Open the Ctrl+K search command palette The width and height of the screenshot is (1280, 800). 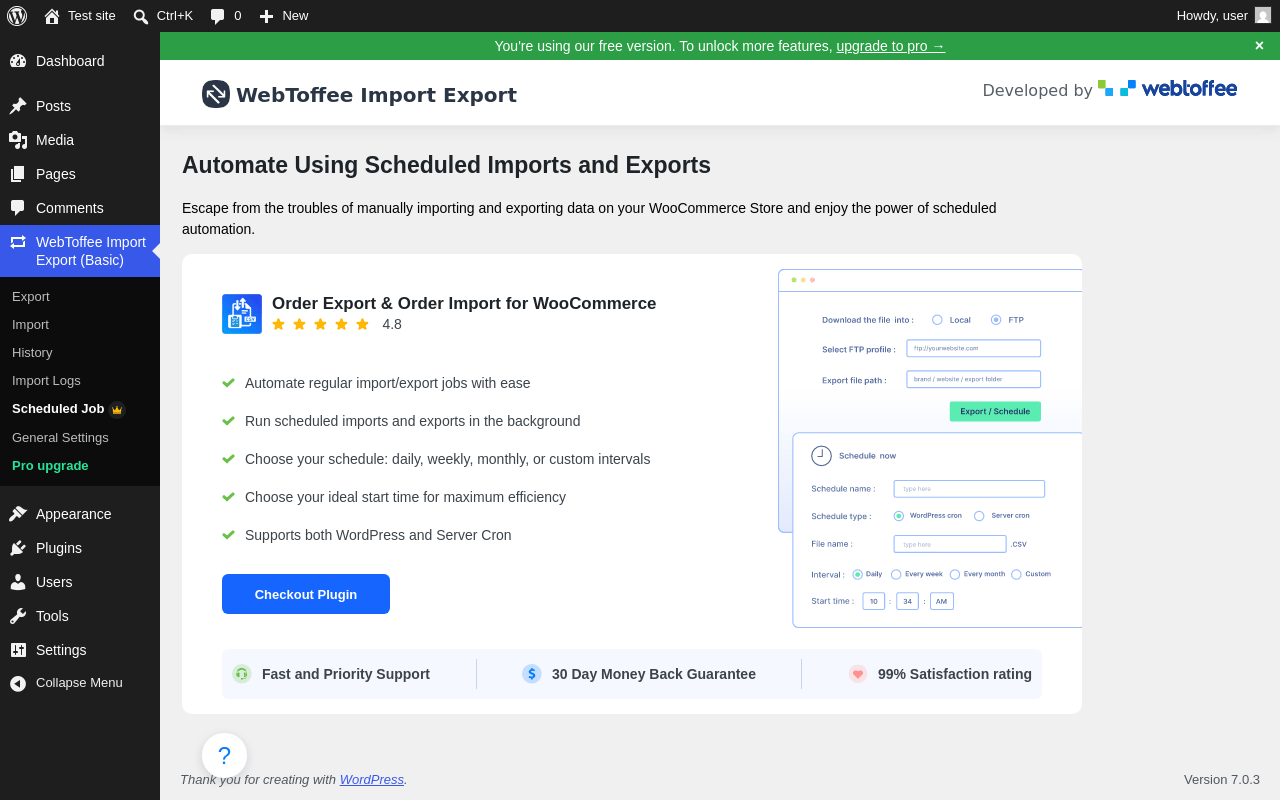pos(163,16)
